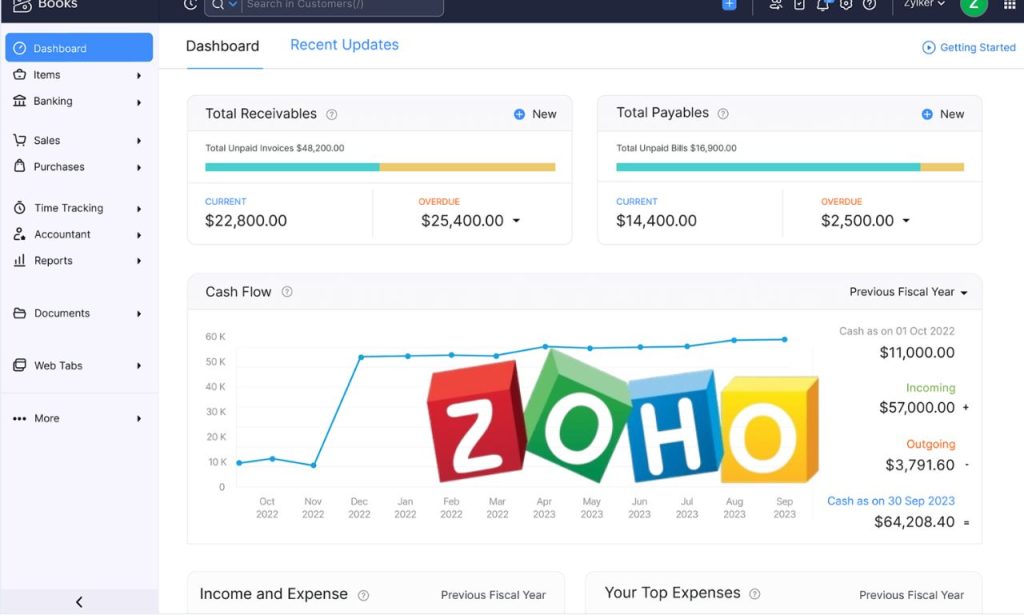Open Income and Expense Previous Fiscal Year filter
The image size is (1024, 615).
[493, 595]
